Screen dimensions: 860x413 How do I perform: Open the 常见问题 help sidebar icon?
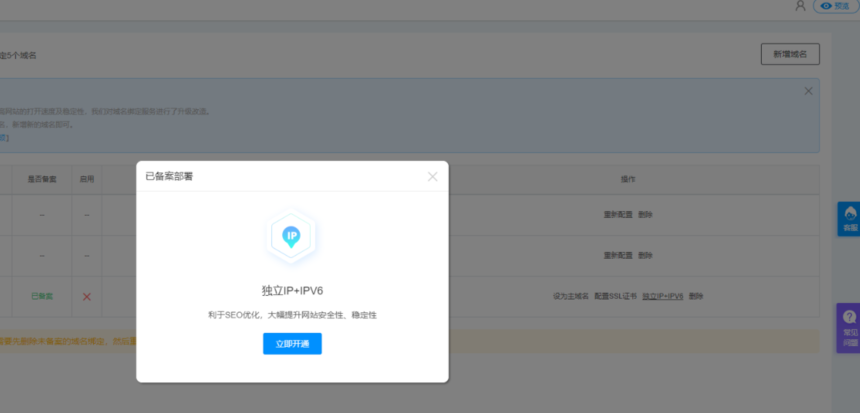(x=849, y=328)
